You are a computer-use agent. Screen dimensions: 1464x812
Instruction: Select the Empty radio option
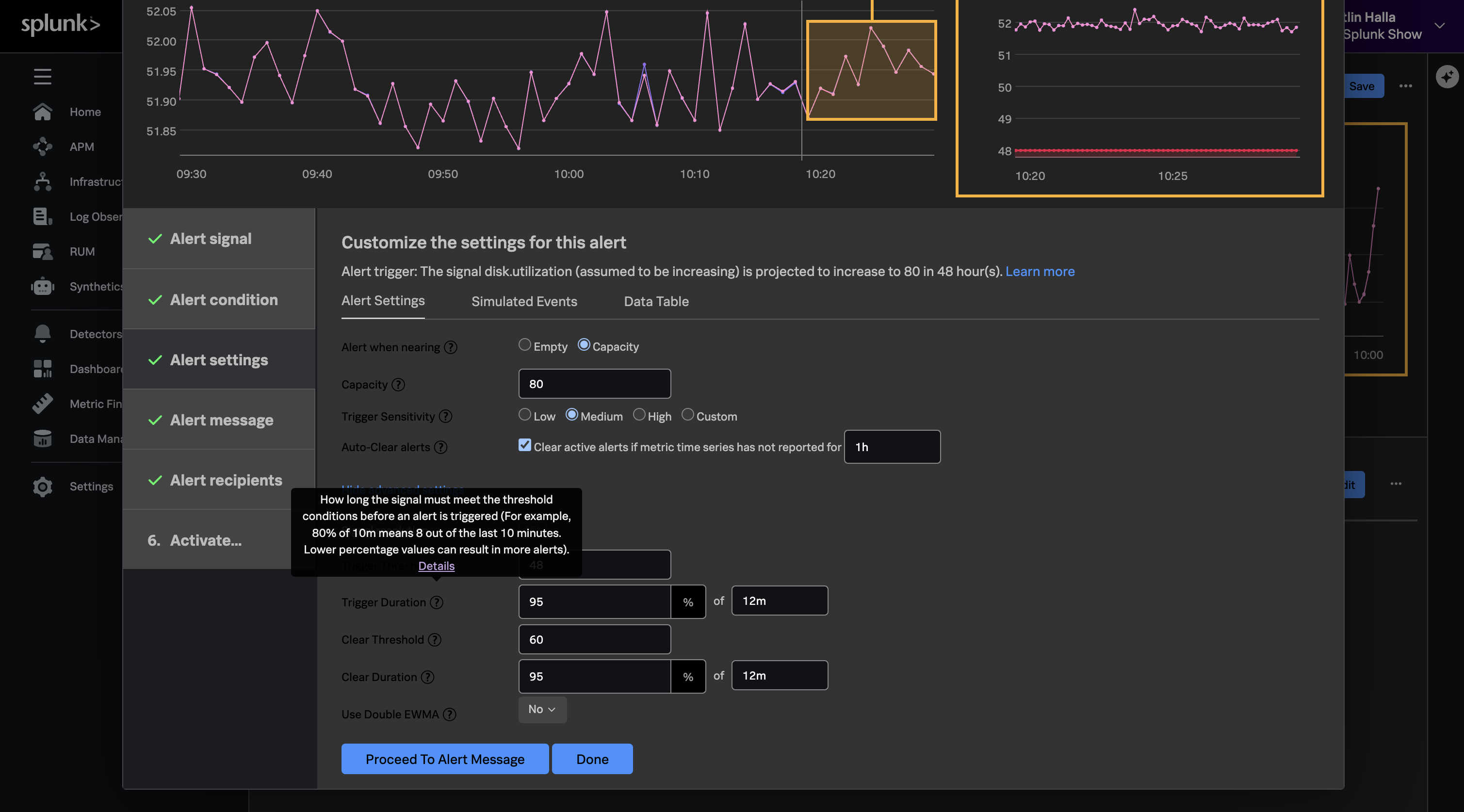point(524,345)
